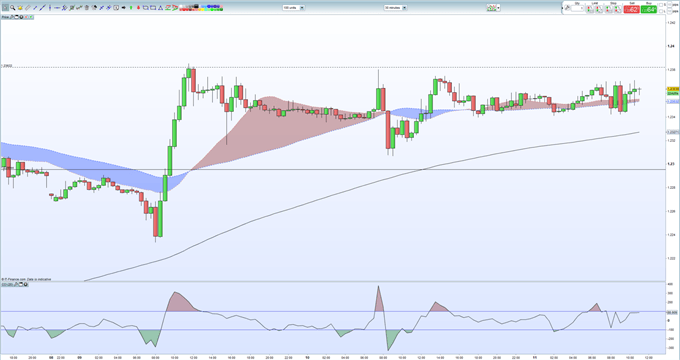Viewport: 680px width, 360px height.
Task: Click the Price panel label tab
Action: (x=5, y=17)
